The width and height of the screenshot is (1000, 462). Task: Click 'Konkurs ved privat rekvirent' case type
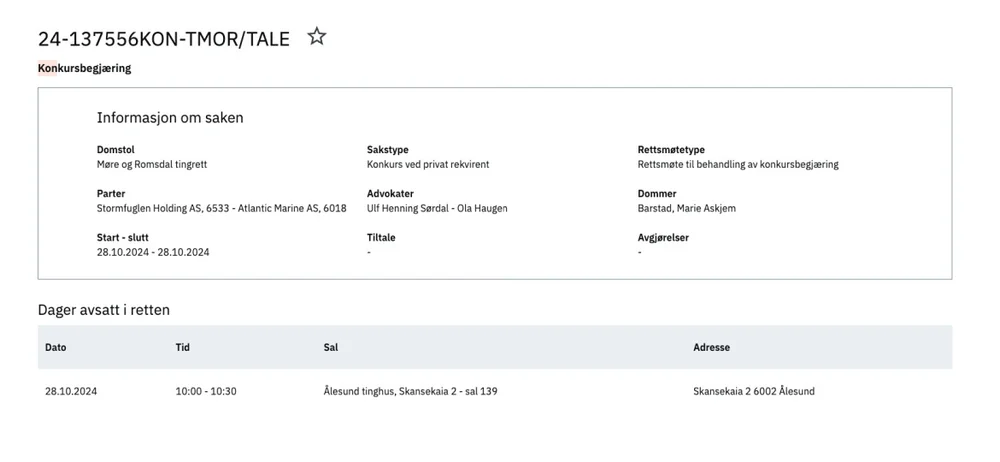click(x=428, y=164)
